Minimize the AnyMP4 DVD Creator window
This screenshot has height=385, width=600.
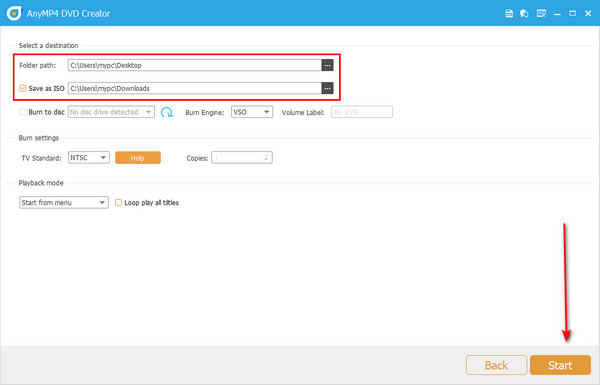tap(558, 14)
